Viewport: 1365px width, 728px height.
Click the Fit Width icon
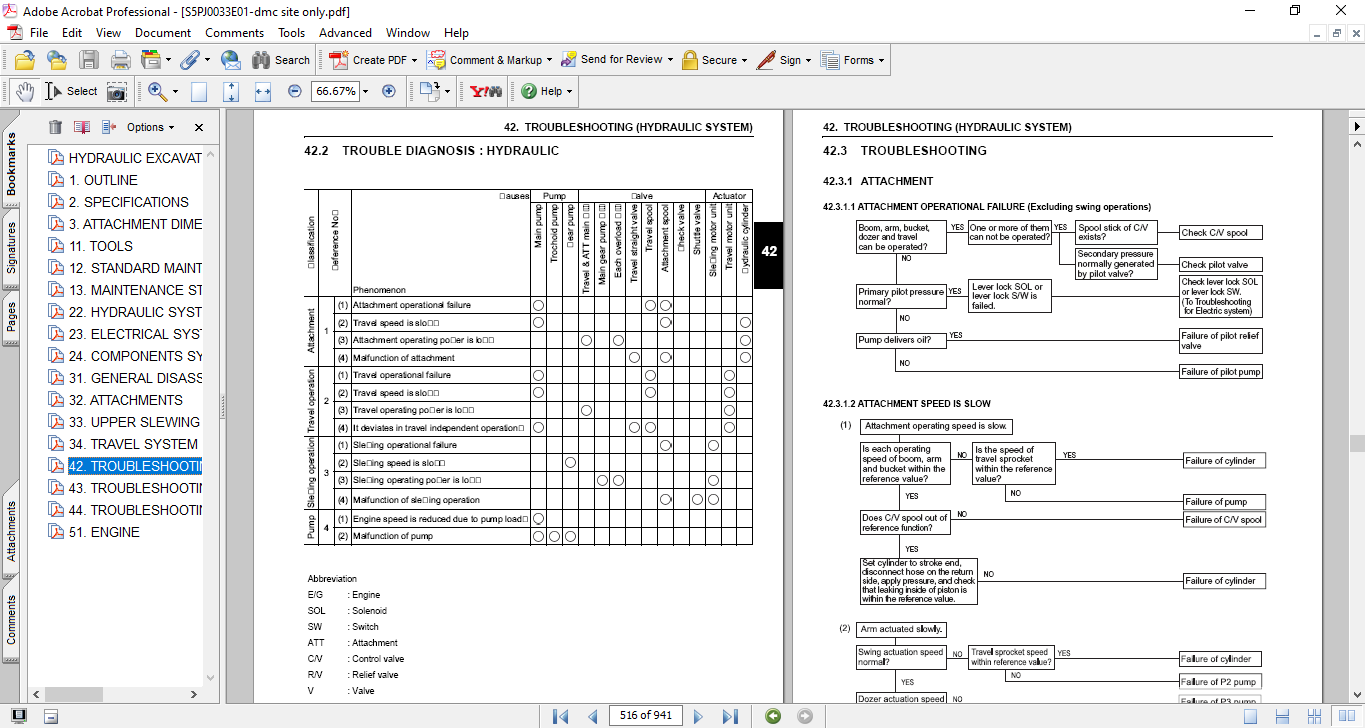click(x=263, y=91)
